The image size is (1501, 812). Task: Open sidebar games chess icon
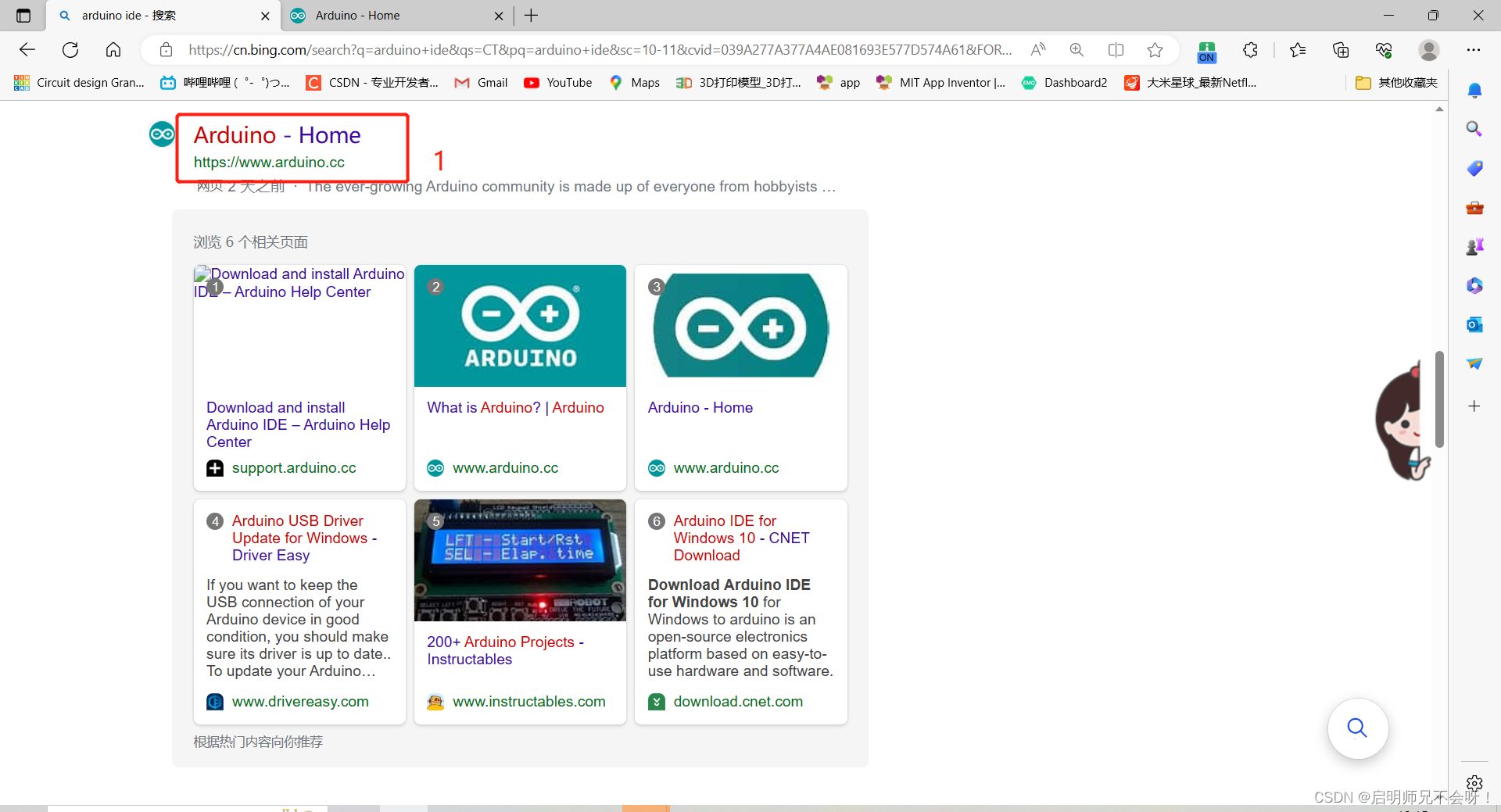point(1474,246)
